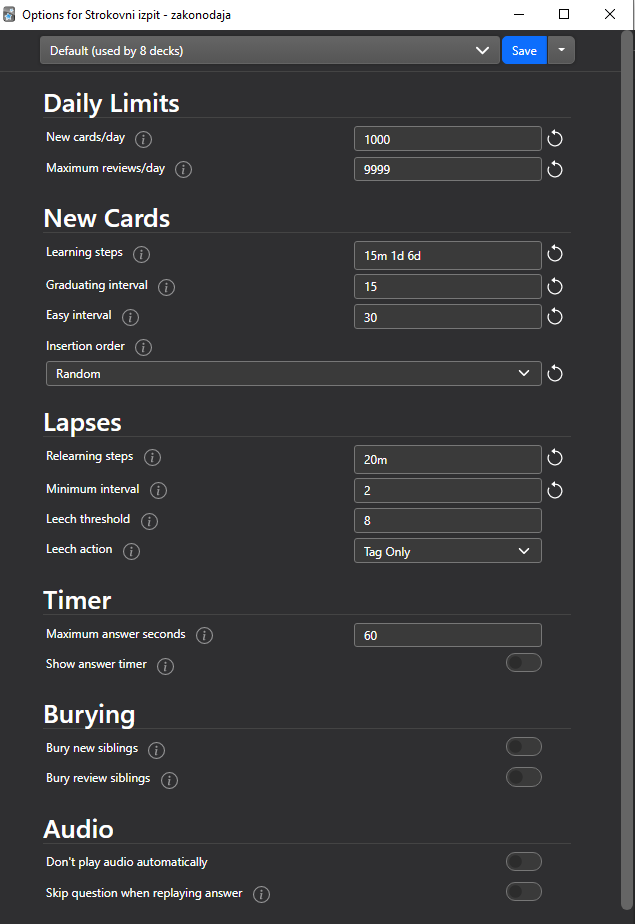Screen dimensions: 635x924
Task: Reset Graduating interval to default
Action: pos(555,286)
